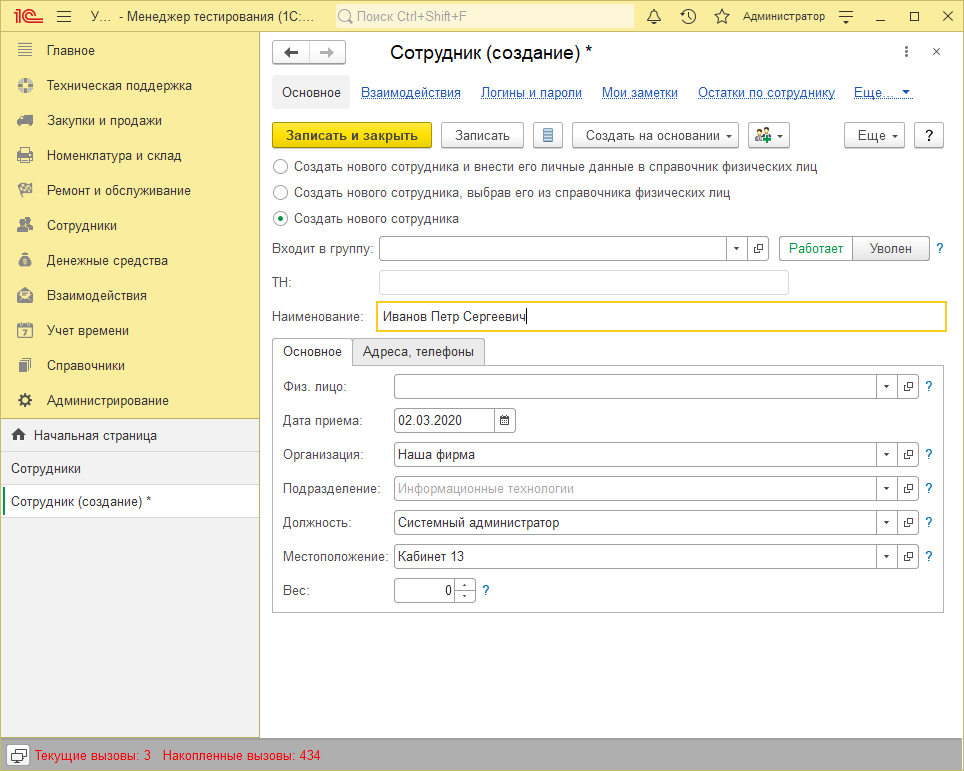Viewport: 964px width, 771px height.
Task: Open the history clock icon
Action: pyautogui.click(x=688, y=17)
